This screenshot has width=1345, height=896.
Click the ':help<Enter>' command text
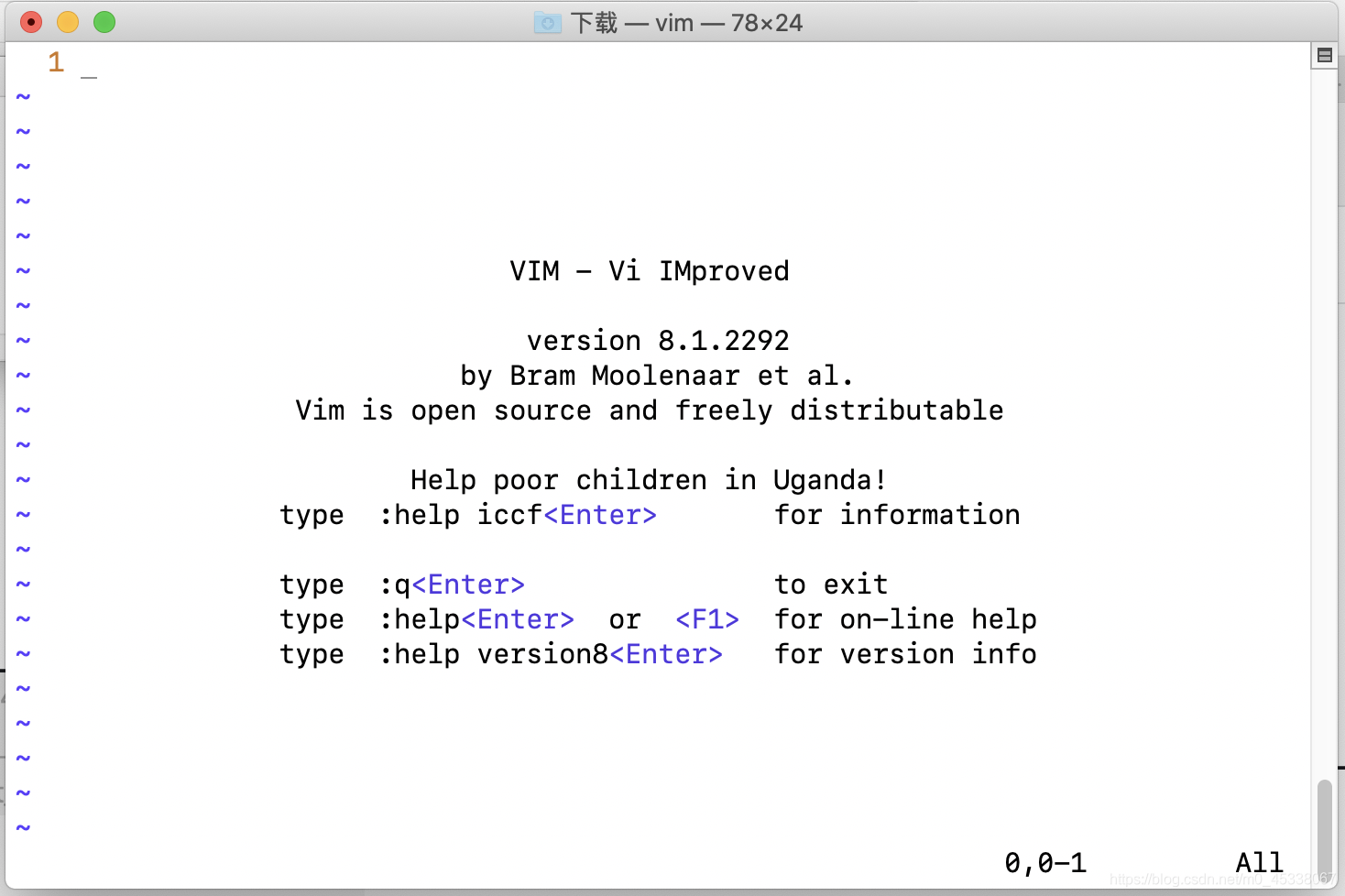tap(476, 619)
